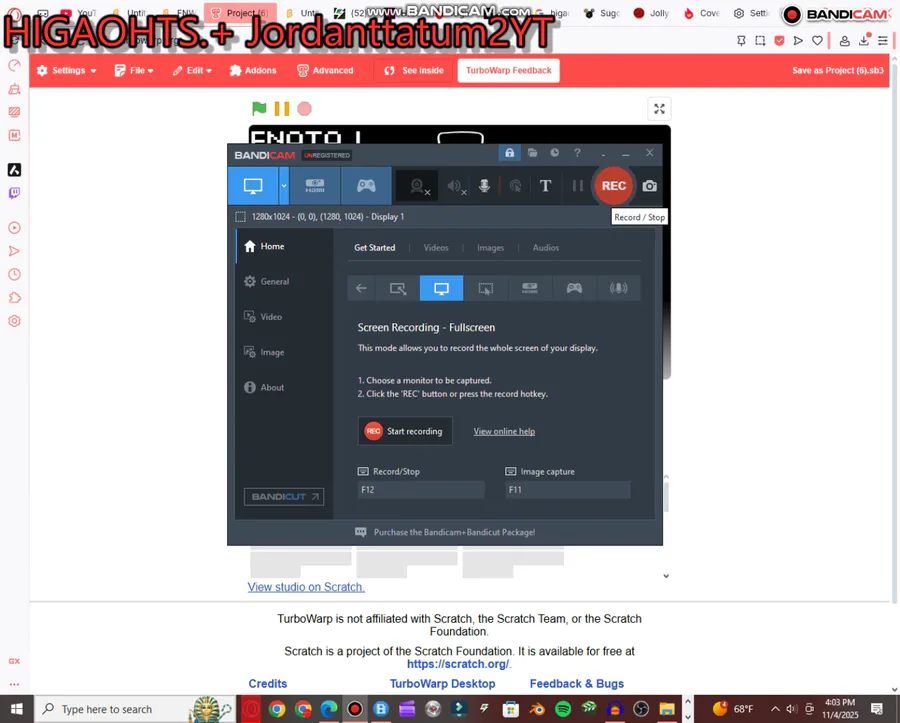Select the gamepad mode tile
This screenshot has width=900, height=723.
pyautogui.click(x=574, y=288)
